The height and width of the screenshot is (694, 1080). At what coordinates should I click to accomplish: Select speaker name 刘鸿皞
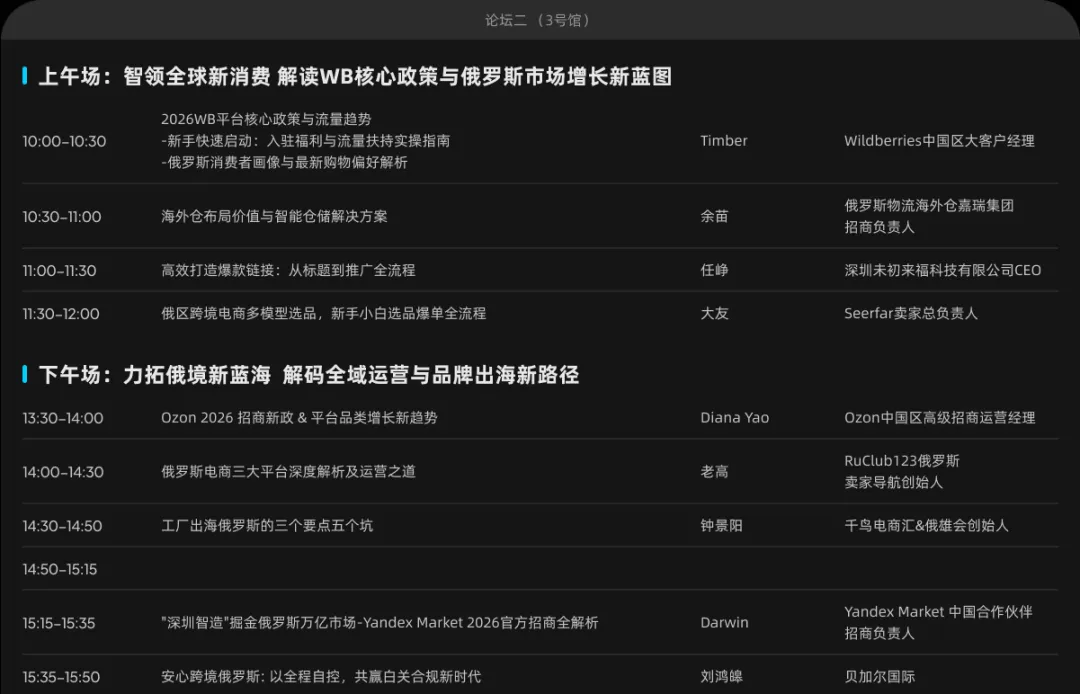point(721,677)
